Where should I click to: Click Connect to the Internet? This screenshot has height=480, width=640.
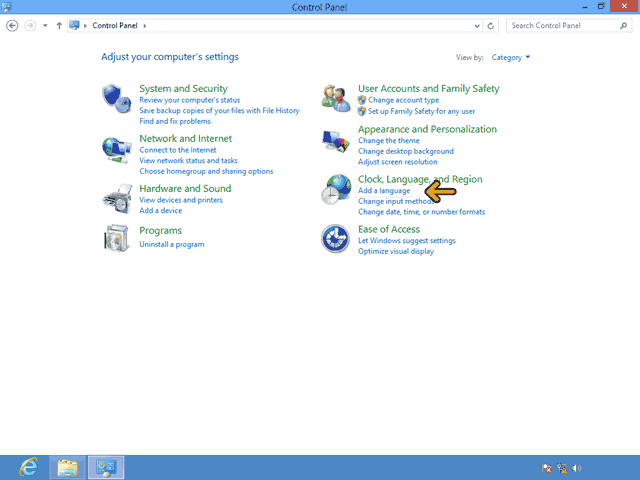[x=178, y=150]
